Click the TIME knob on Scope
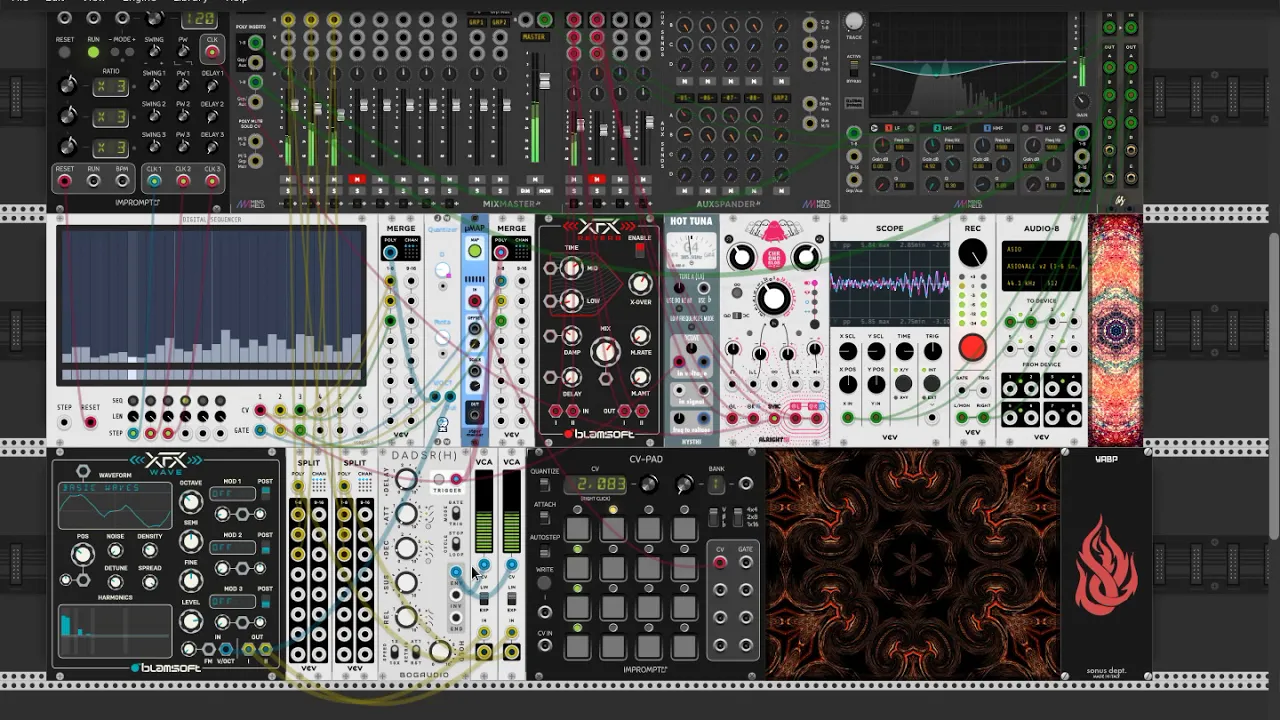This screenshot has width=1280, height=720. point(905,351)
